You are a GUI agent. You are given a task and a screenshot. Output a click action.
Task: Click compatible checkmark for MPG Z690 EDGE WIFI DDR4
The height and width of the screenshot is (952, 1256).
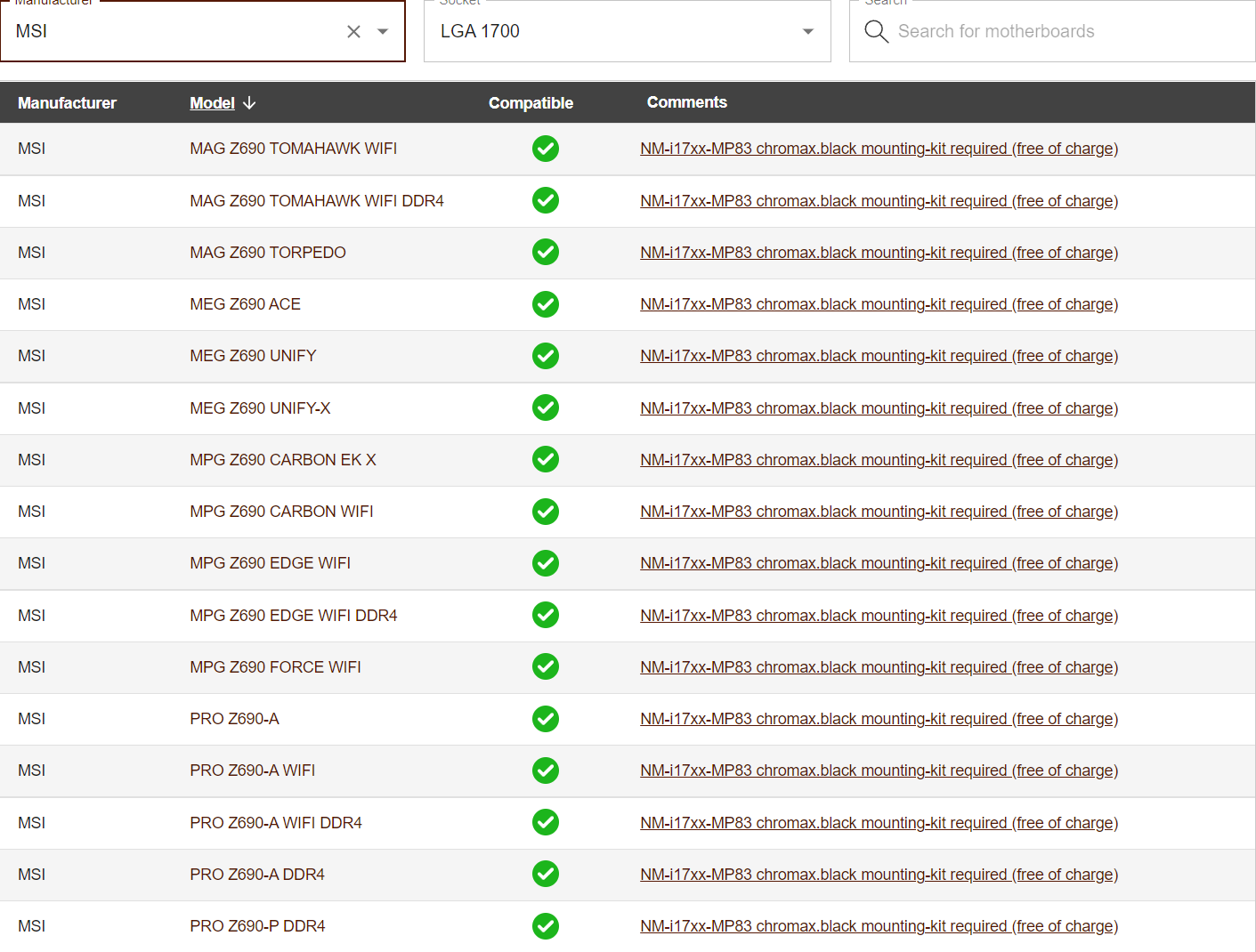546,615
